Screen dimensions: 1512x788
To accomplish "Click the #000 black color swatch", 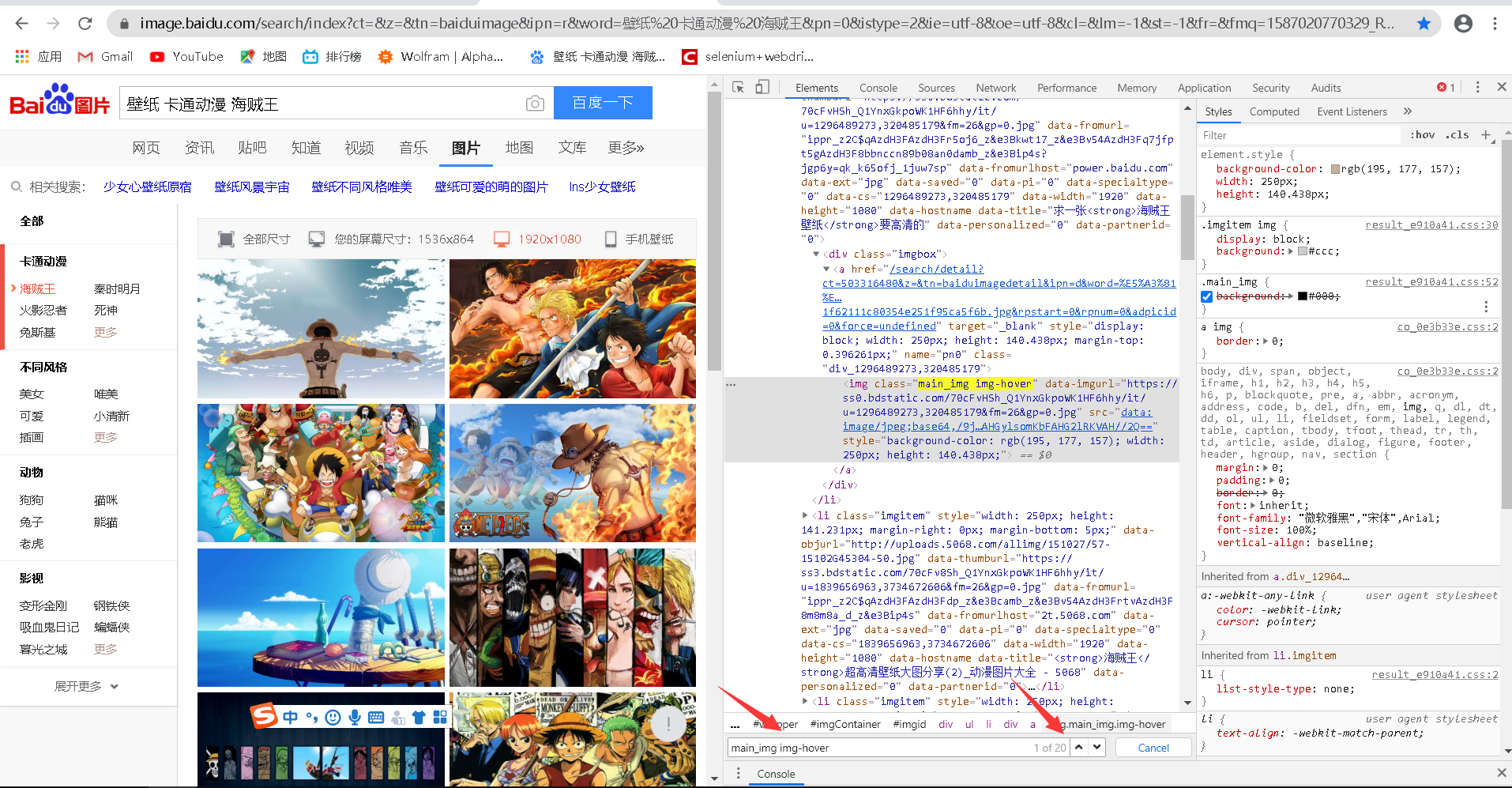I will pyautogui.click(x=1303, y=296).
